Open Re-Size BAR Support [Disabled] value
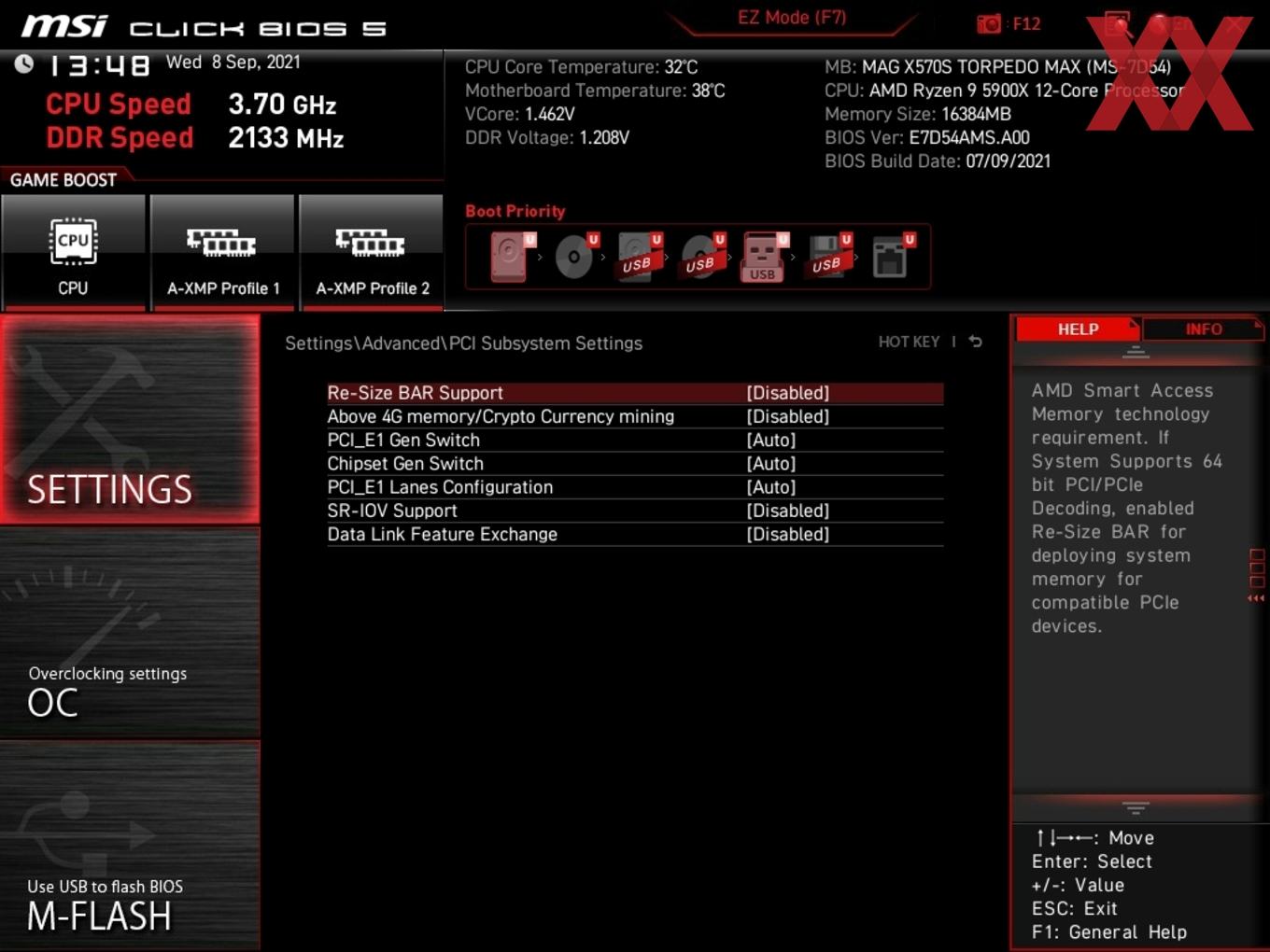The image size is (1270, 952). (x=787, y=393)
